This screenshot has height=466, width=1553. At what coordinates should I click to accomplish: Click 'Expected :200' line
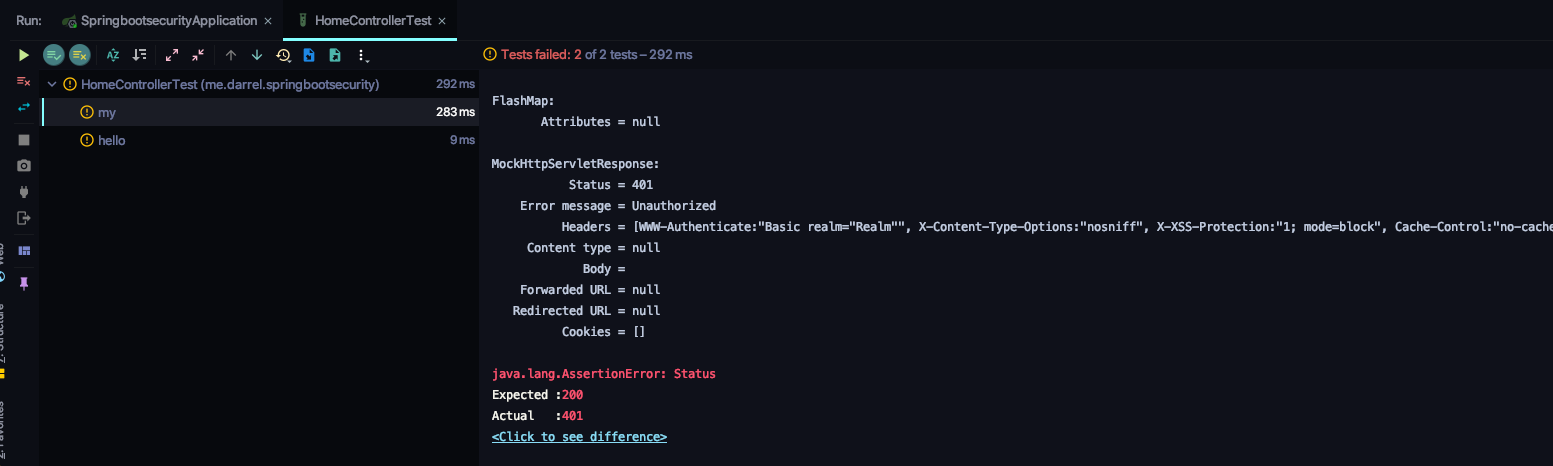[x=537, y=395]
